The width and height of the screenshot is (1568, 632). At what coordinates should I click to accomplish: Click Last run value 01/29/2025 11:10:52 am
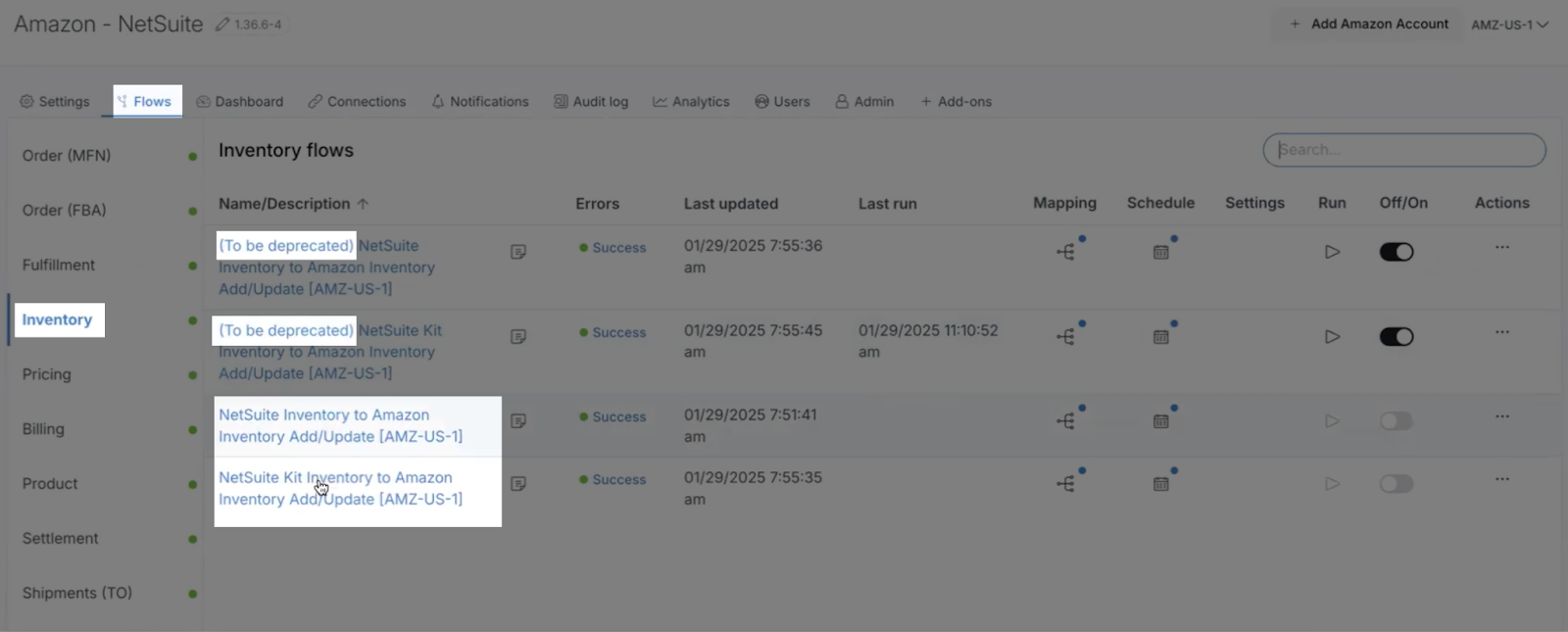(928, 341)
